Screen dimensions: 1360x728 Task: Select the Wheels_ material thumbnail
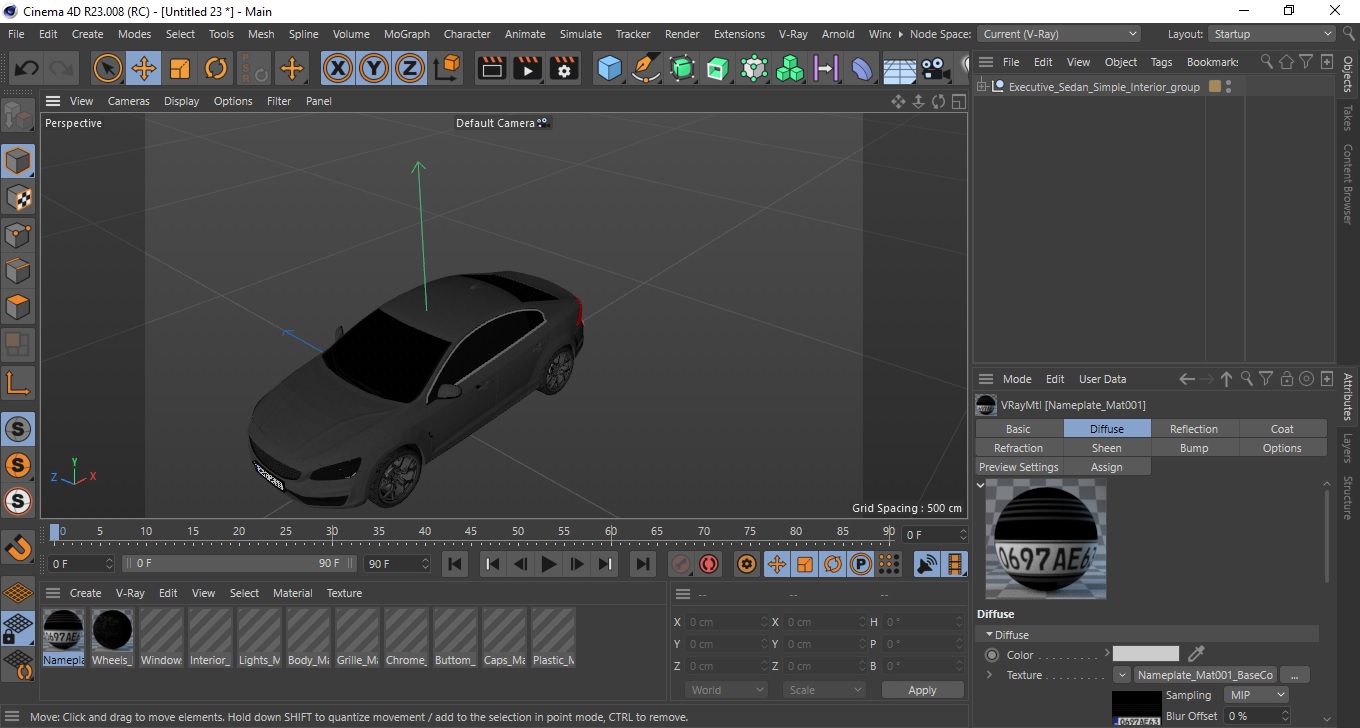[112, 638]
